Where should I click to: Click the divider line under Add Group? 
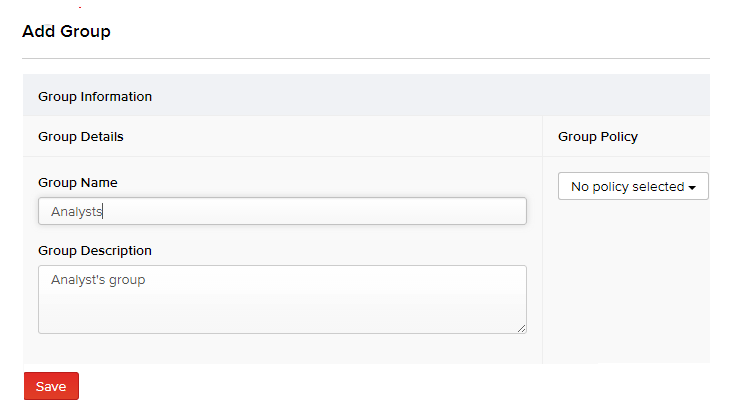[x=366, y=59]
